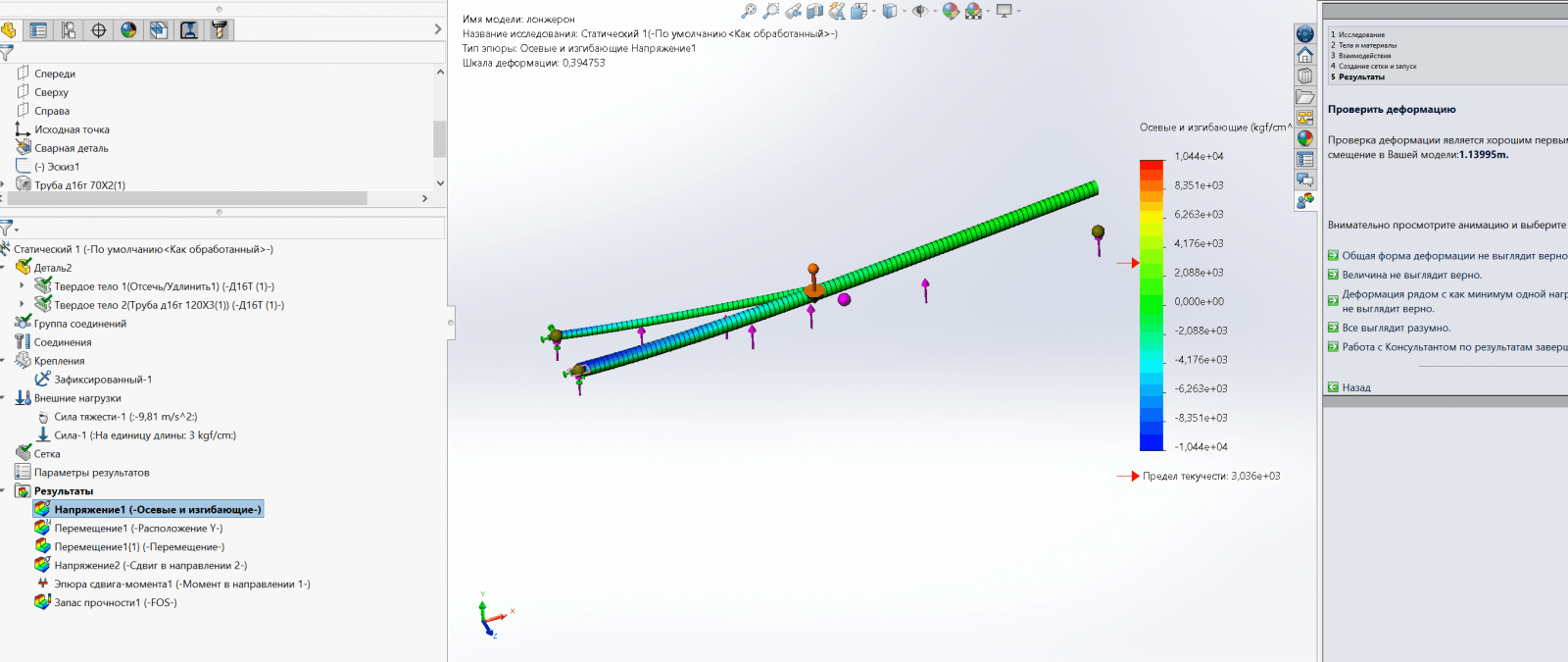Click the Zoom to Fit tool
Image resolution: width=1568 pixels, height=662 pixels.
[749, 11]
